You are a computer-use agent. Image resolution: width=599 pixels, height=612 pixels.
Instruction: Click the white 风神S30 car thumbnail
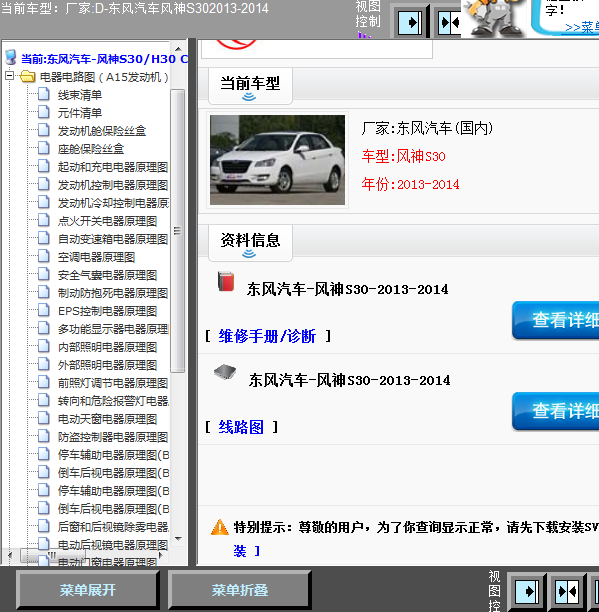(x=277, y=160)
